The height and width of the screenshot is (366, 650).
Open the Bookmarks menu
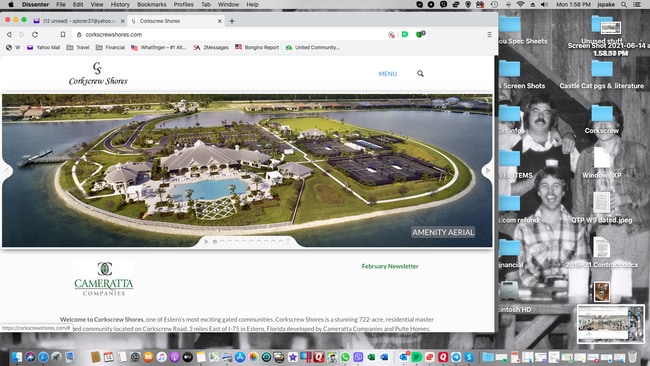[x=152, y=5]
